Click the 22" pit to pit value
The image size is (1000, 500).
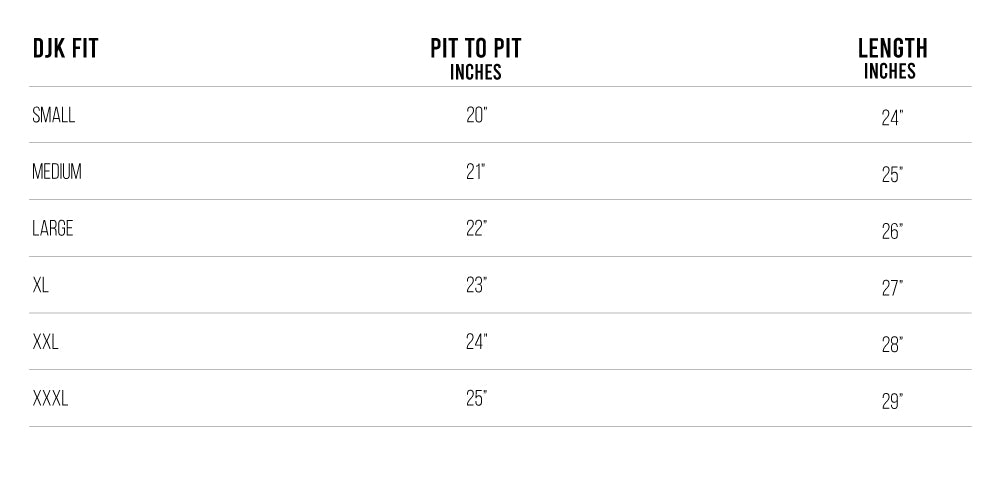click(x=476, y=228)
